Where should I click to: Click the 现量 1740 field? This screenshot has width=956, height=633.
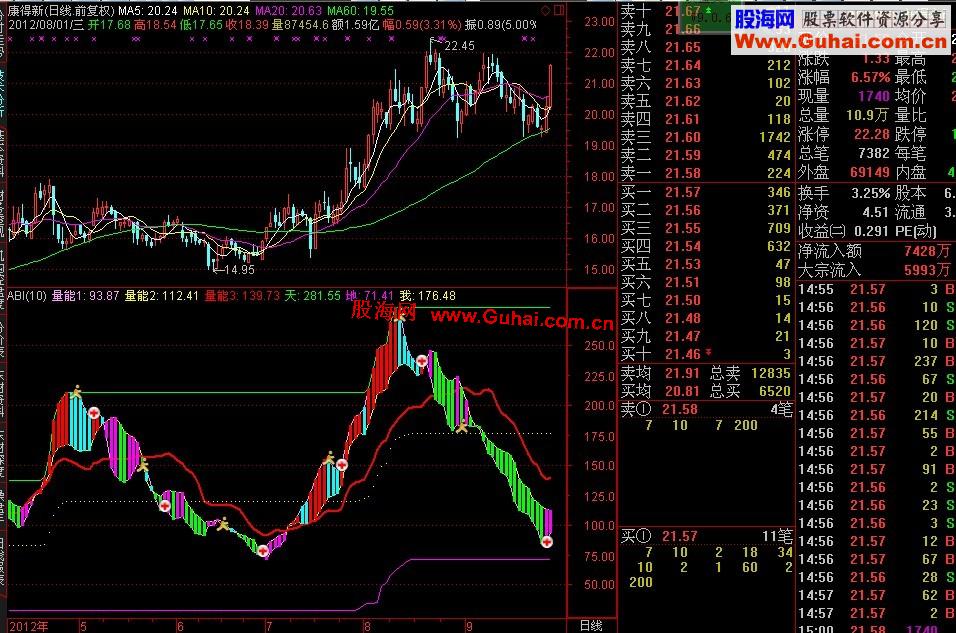pyautogui.click(x=844, y=96)
